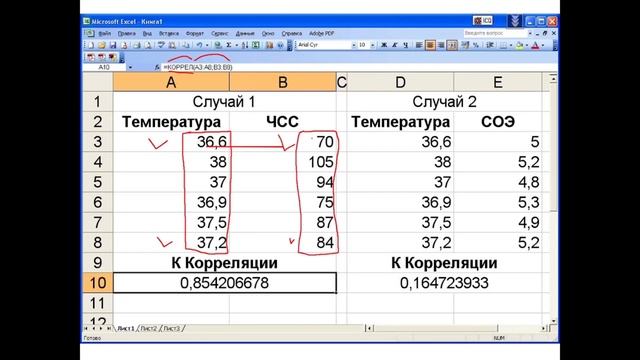The image size is (640, 360).
Task: Apply Currency number format
Action: point(465,45)
